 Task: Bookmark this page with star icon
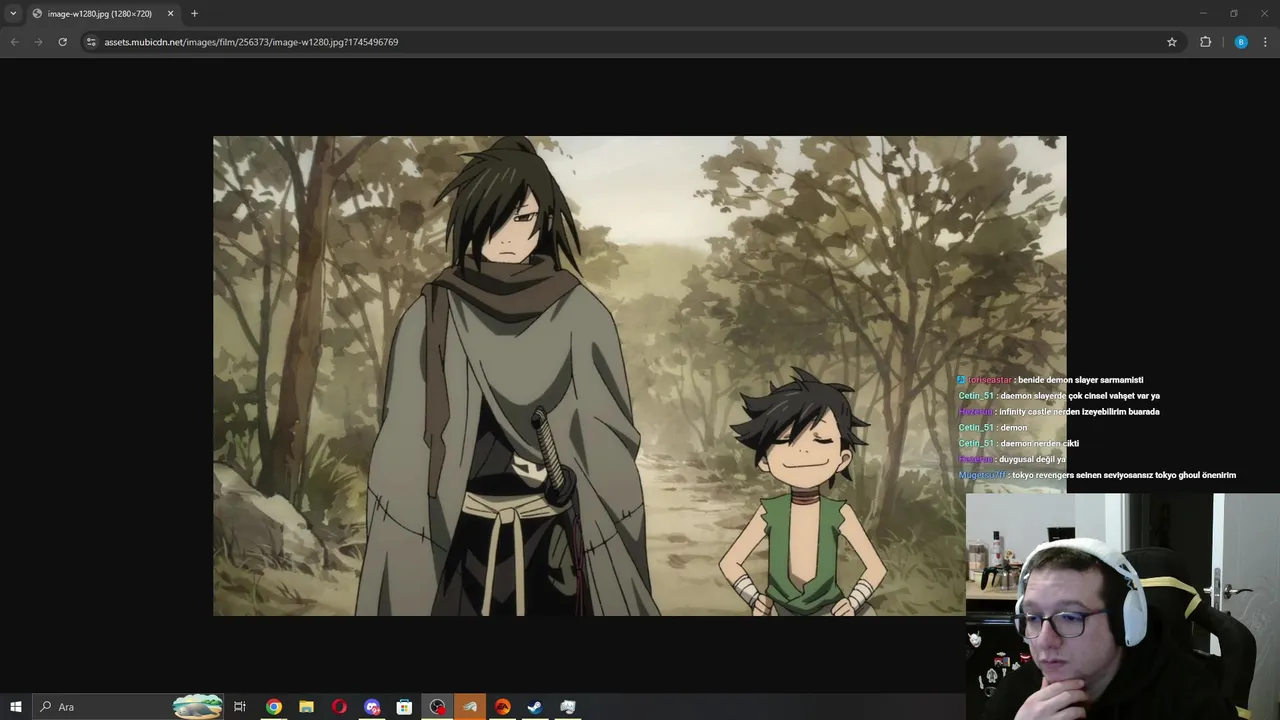[x=1172, y=42]
